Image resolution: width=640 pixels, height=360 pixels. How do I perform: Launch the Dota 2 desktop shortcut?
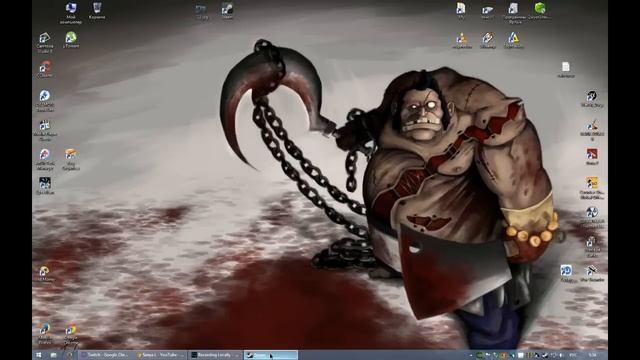592,157
